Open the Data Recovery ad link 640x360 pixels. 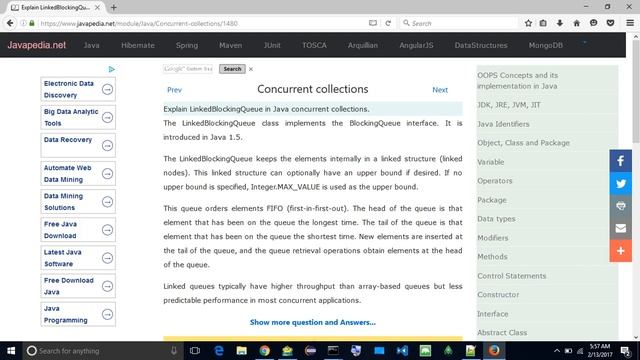[x=78, y=145]
